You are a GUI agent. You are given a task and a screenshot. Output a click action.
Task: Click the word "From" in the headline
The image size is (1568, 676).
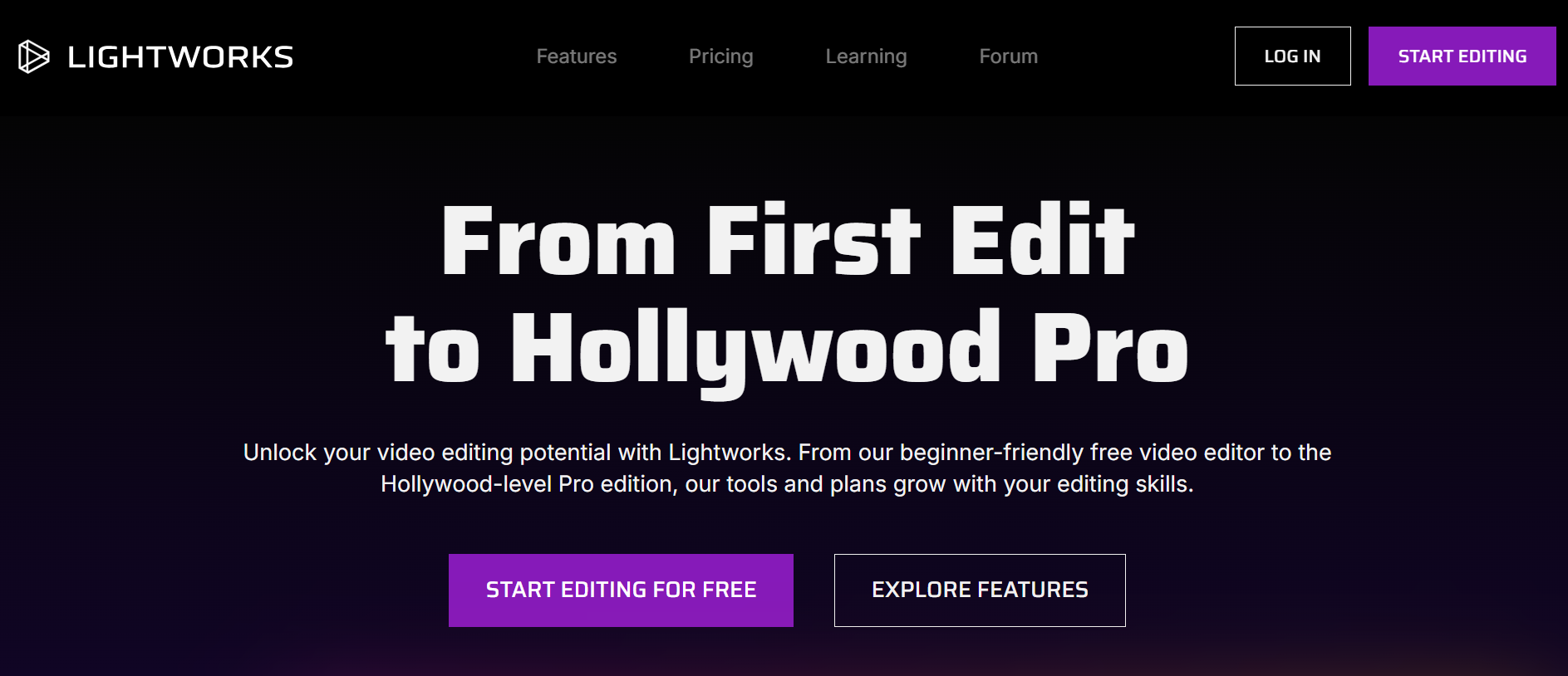click(x=558, y=241)
